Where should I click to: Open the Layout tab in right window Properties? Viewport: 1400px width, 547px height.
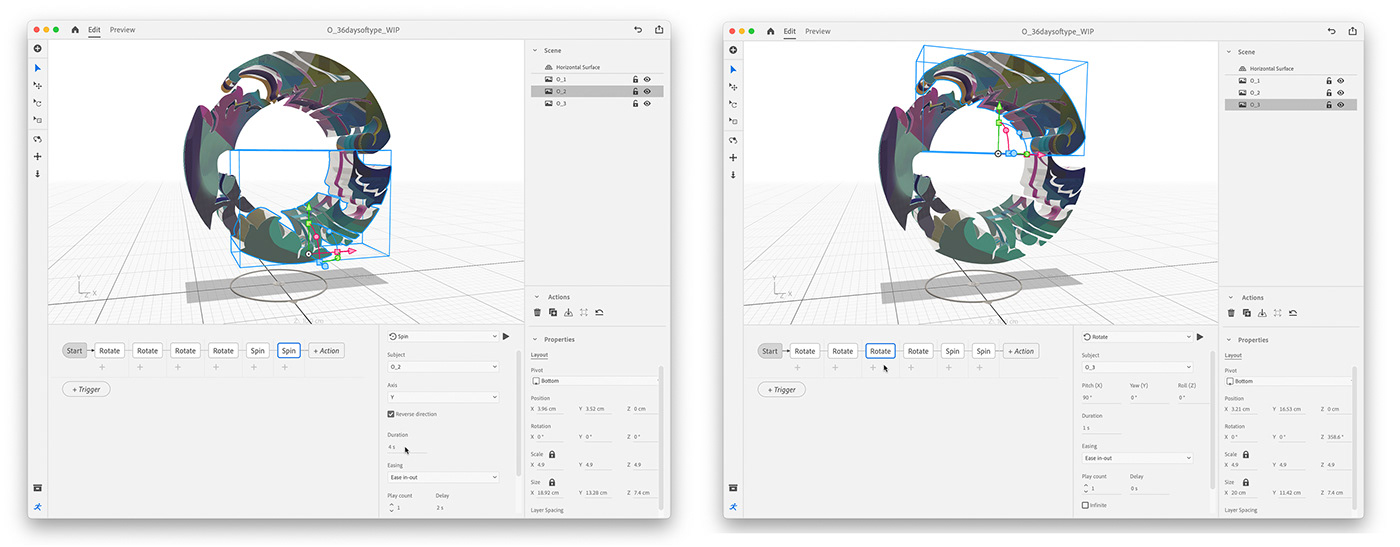click(x=1233, y=355)
